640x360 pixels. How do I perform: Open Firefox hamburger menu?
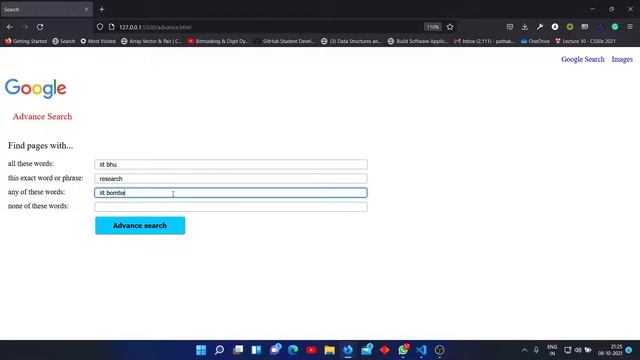coord(630,27)
